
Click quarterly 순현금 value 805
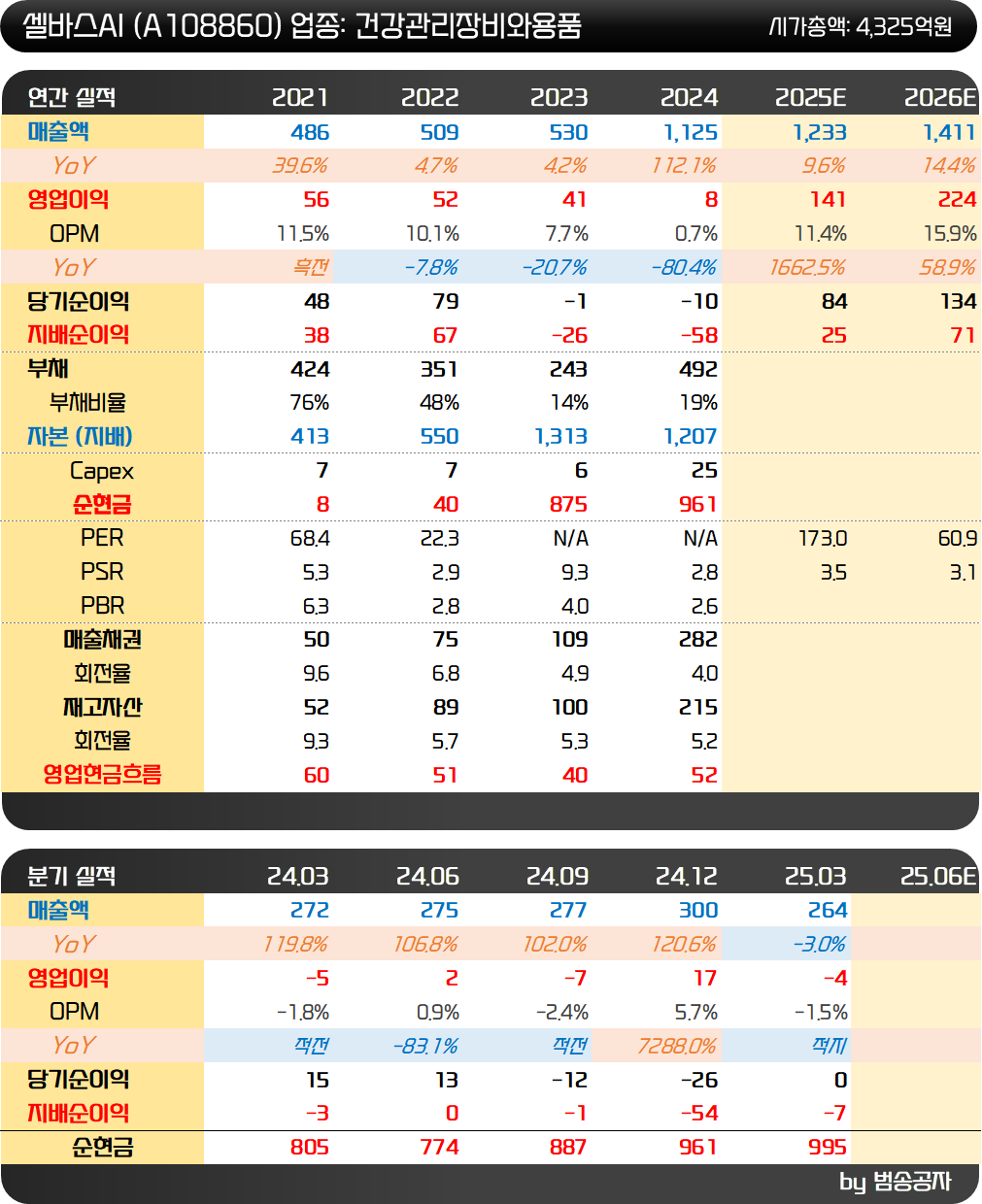point(310,1147)
